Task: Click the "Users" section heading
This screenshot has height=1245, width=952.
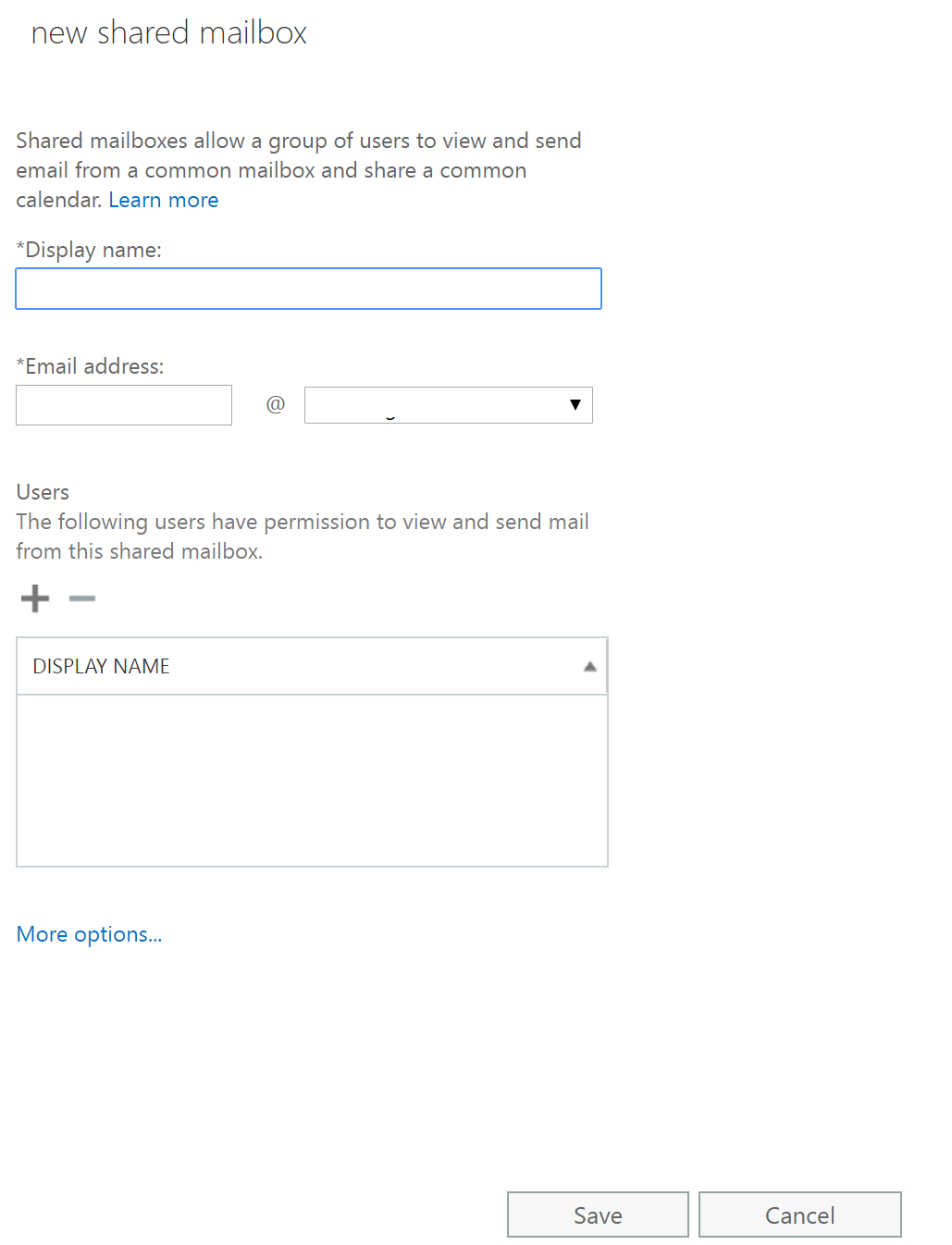Action: pos(43,492)
